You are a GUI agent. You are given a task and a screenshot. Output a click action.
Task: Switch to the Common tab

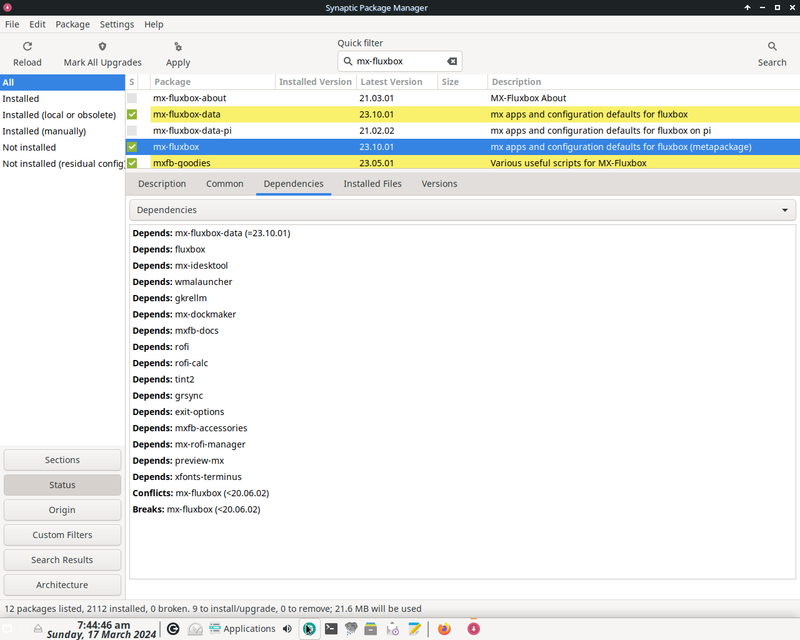coord(224,184)
